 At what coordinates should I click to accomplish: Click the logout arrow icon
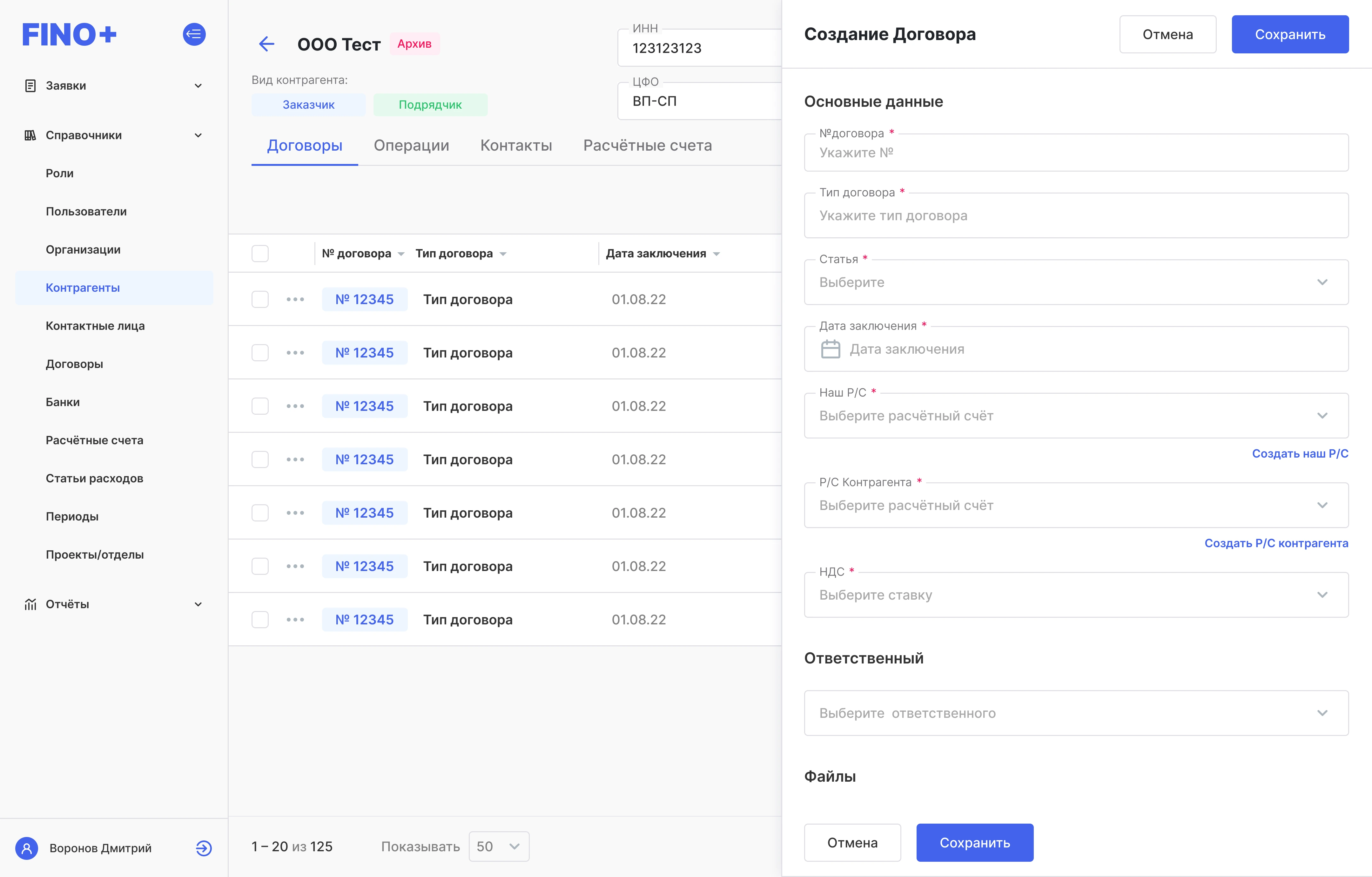pyautogui.click(x=203, y=848)
